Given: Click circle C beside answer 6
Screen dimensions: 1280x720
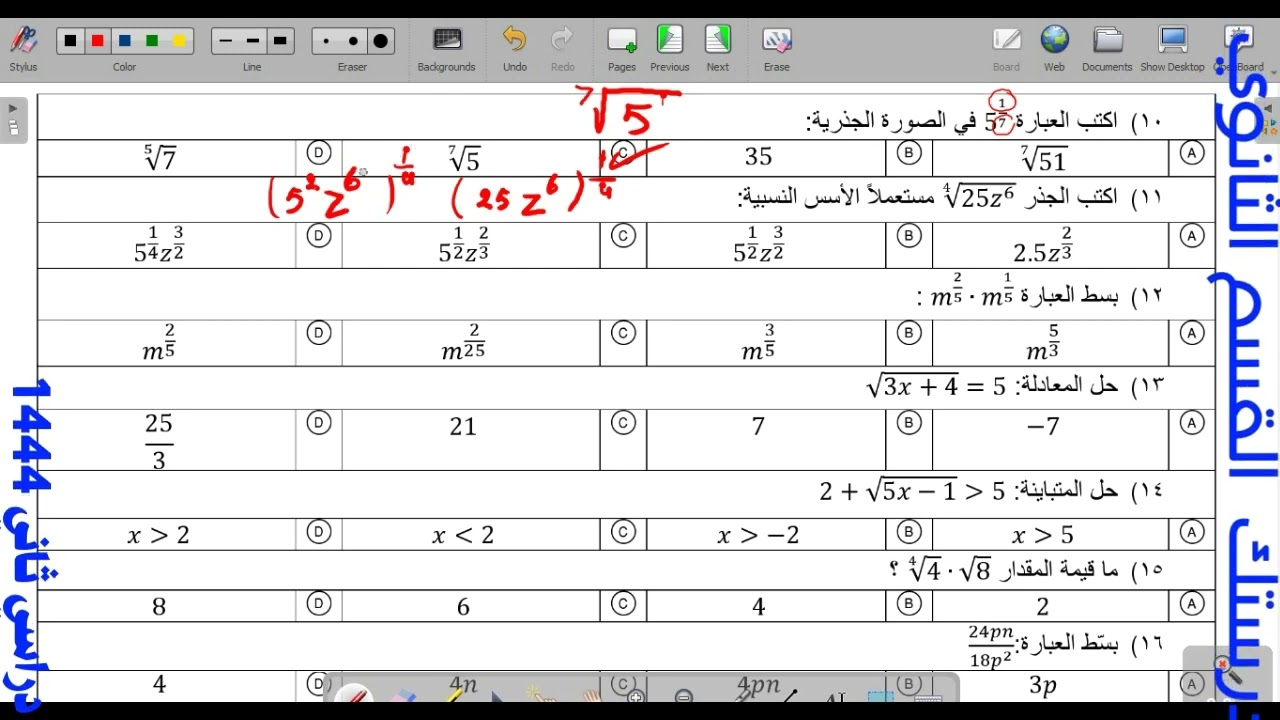Looking at the screenshot, I should pyautogui.click(x=623, y=603).
